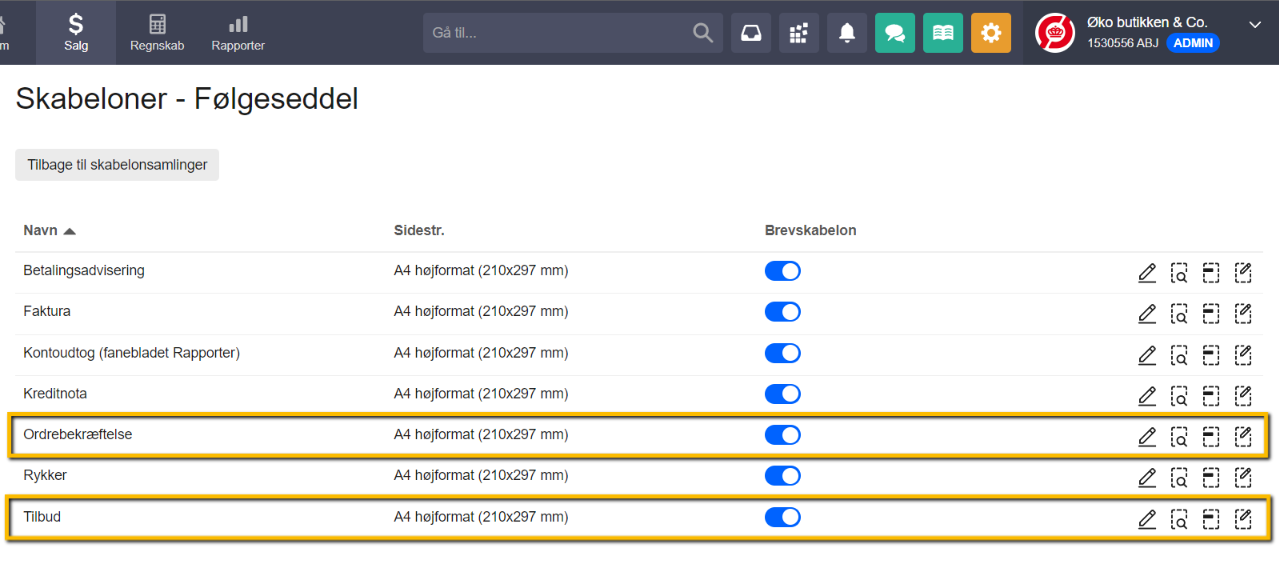The image size is (1279, 574).
Task: Preview the Ordrebekræftelse template with the magnifier icon
Action: tap(1180, 436)
